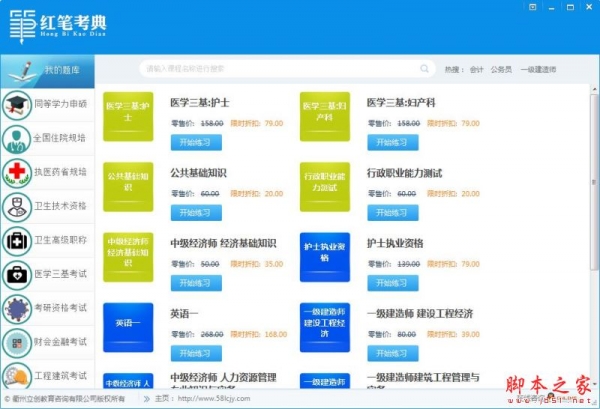The height and width of the screenshot is (409, 600).
Task: Select the 全国住院规培 doctor icon
Action: pos(17,139)
